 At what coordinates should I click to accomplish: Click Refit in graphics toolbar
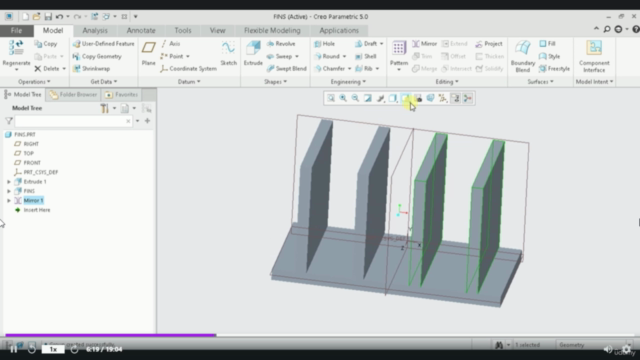point(331,98)
